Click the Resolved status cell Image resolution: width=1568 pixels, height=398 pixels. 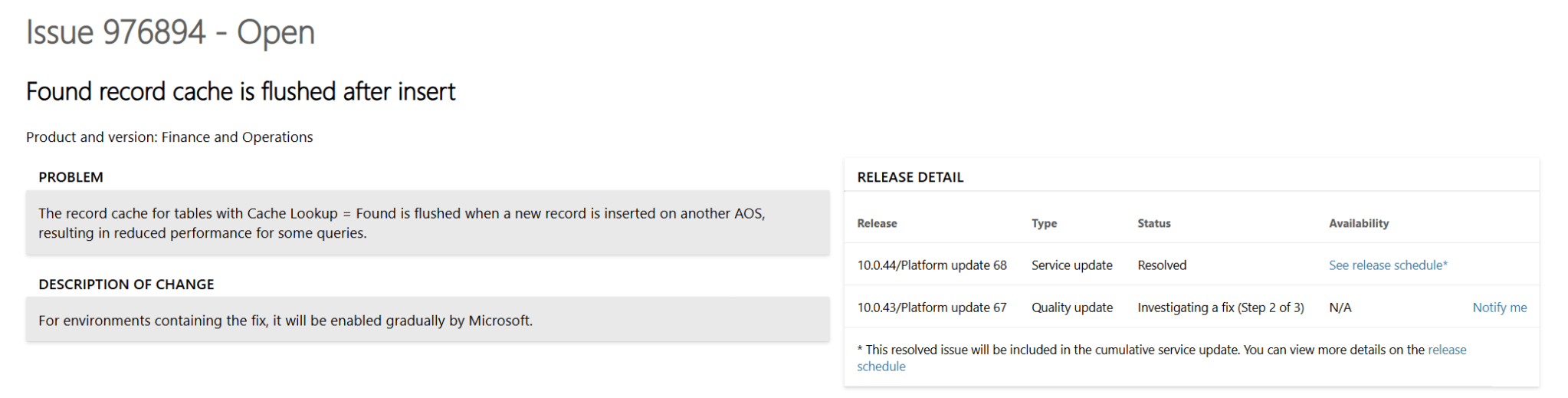pos(1162,265)
